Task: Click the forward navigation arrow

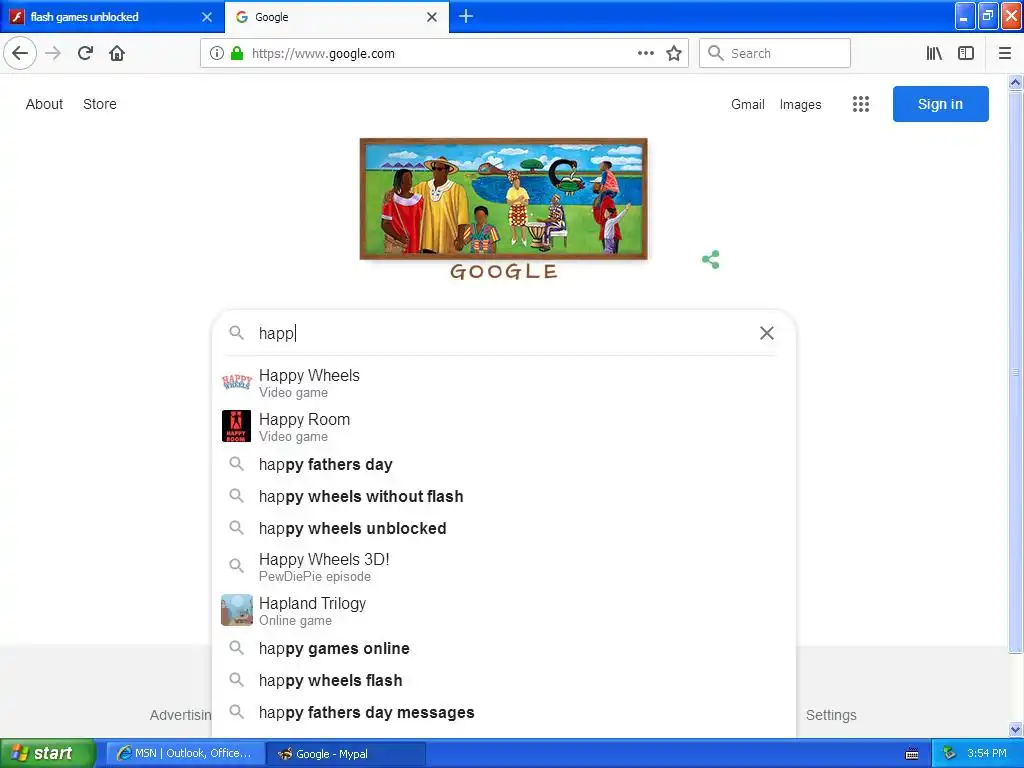Action: point(53,53)
